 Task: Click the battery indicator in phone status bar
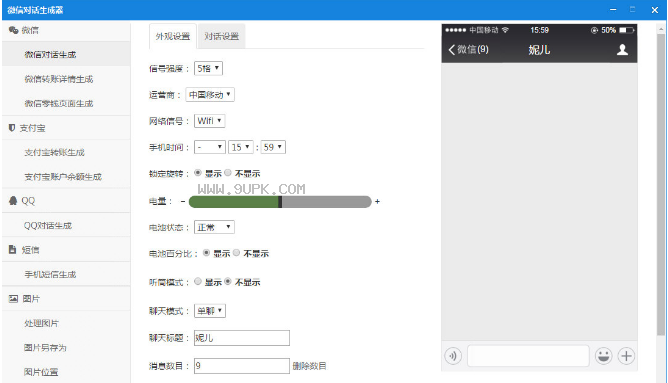point(627,30)
